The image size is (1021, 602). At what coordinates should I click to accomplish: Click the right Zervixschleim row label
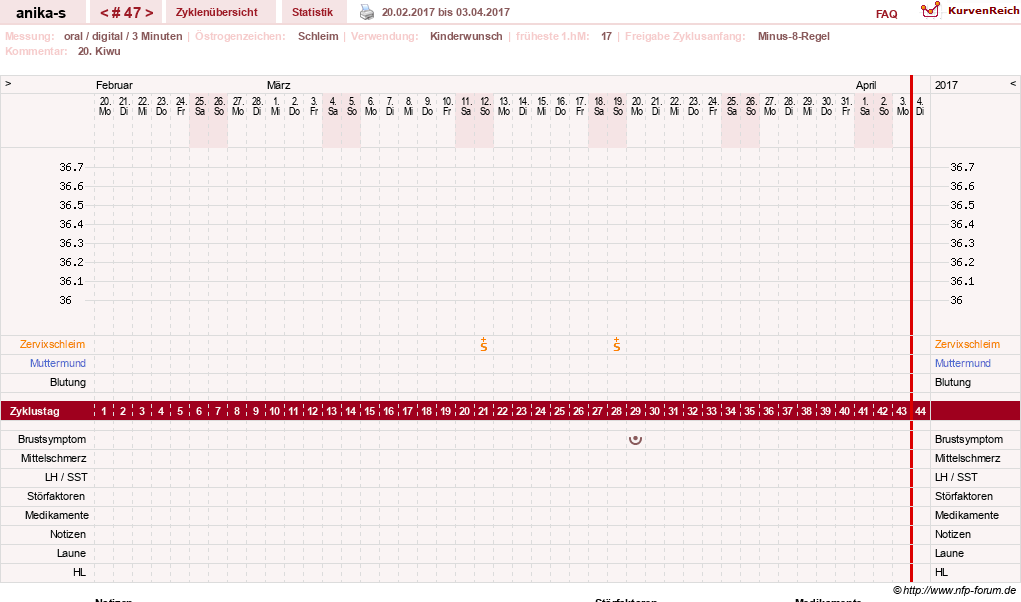[x=967, y=344]
